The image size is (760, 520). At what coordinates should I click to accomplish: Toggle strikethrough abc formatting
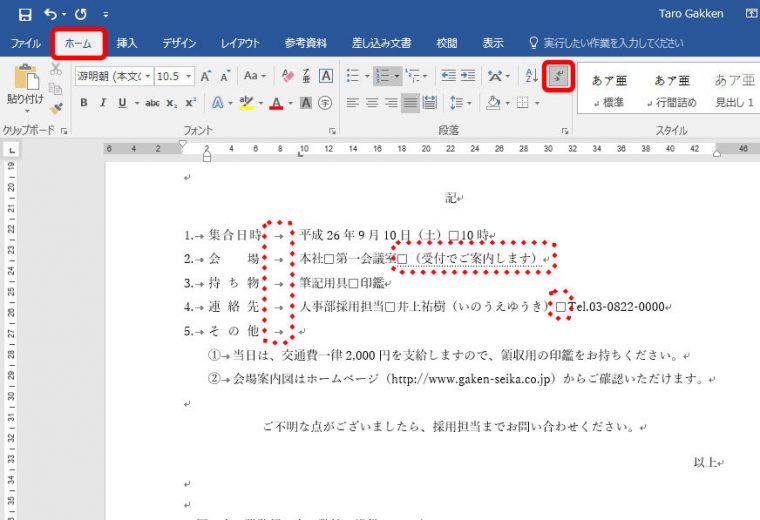click(152, 103)
